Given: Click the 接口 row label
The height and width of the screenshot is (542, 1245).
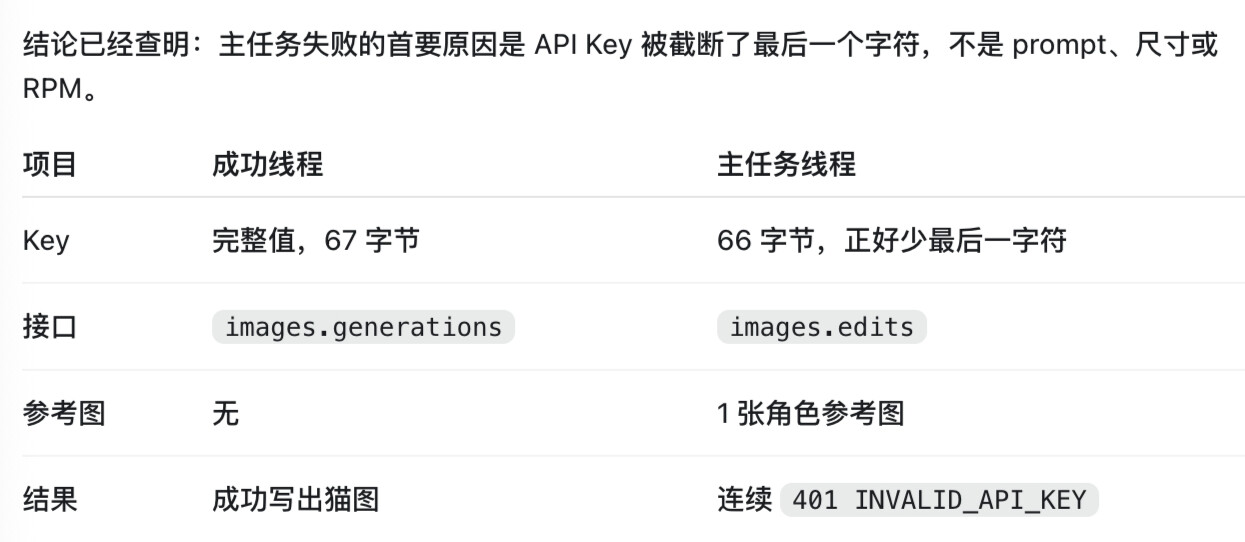Looking at the screenshot, I should click(50, 327).
